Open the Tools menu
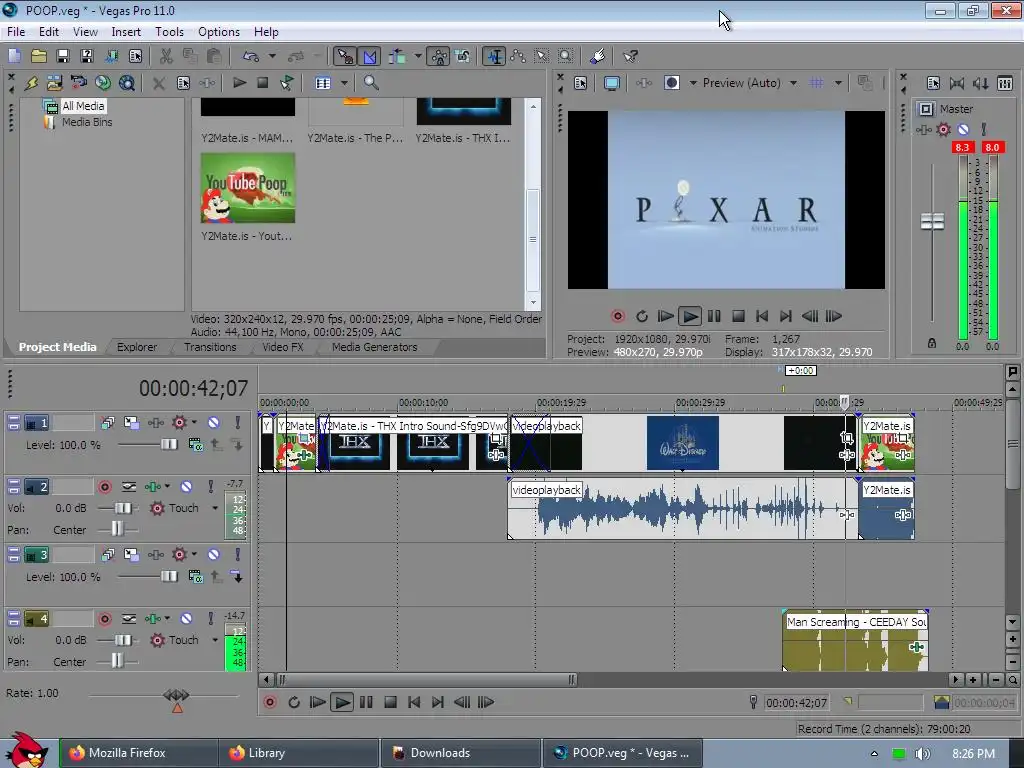1024x768 pixels. point(169,31)
